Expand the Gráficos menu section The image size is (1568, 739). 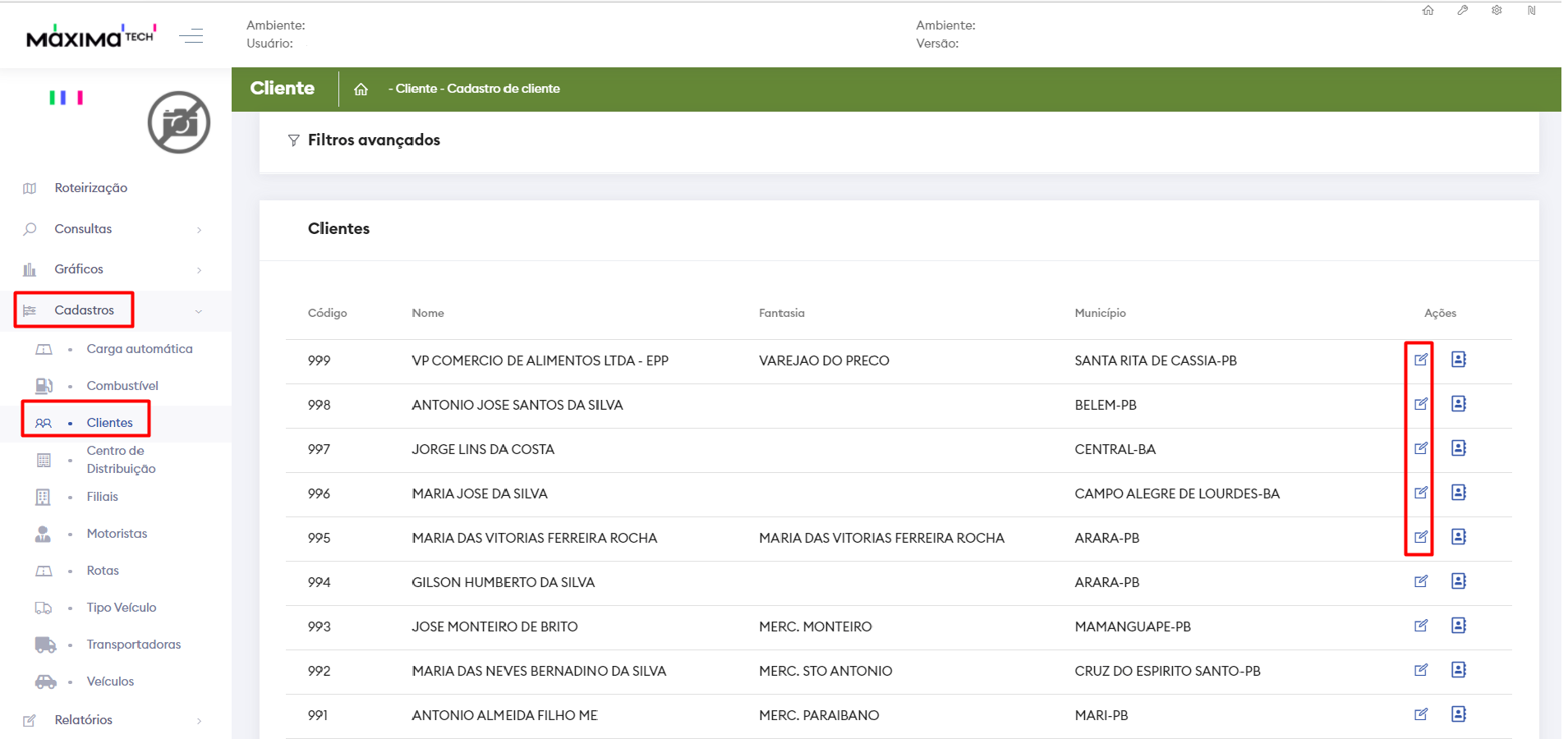pyautogui.click(x=79, y=269)
